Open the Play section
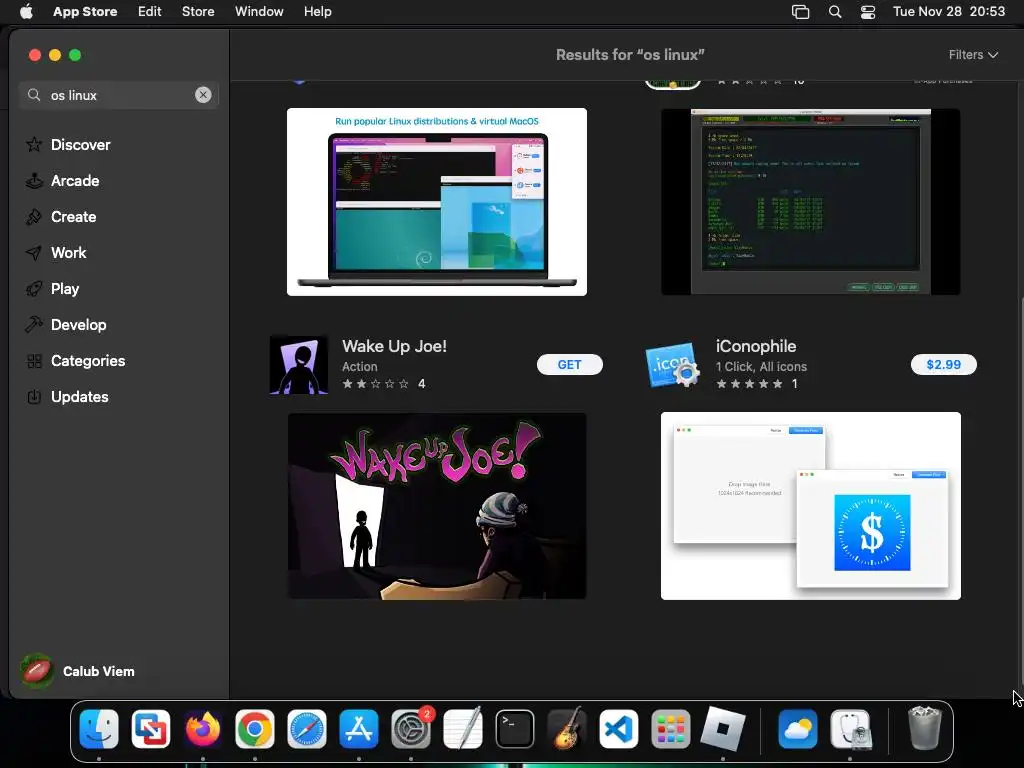 [x=52, y=288]
